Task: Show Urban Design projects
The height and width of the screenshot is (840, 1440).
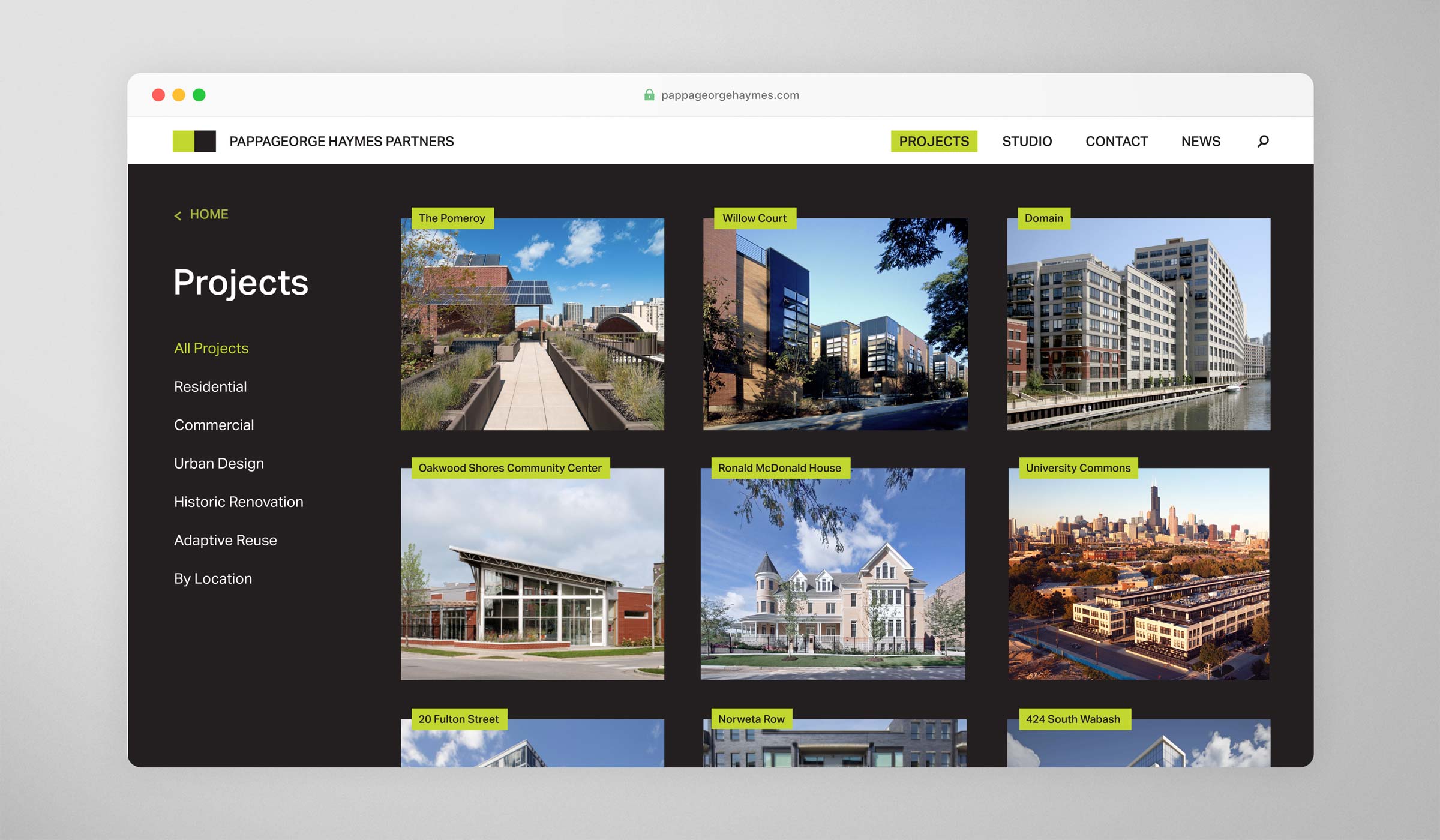Action: pos(218,463)
